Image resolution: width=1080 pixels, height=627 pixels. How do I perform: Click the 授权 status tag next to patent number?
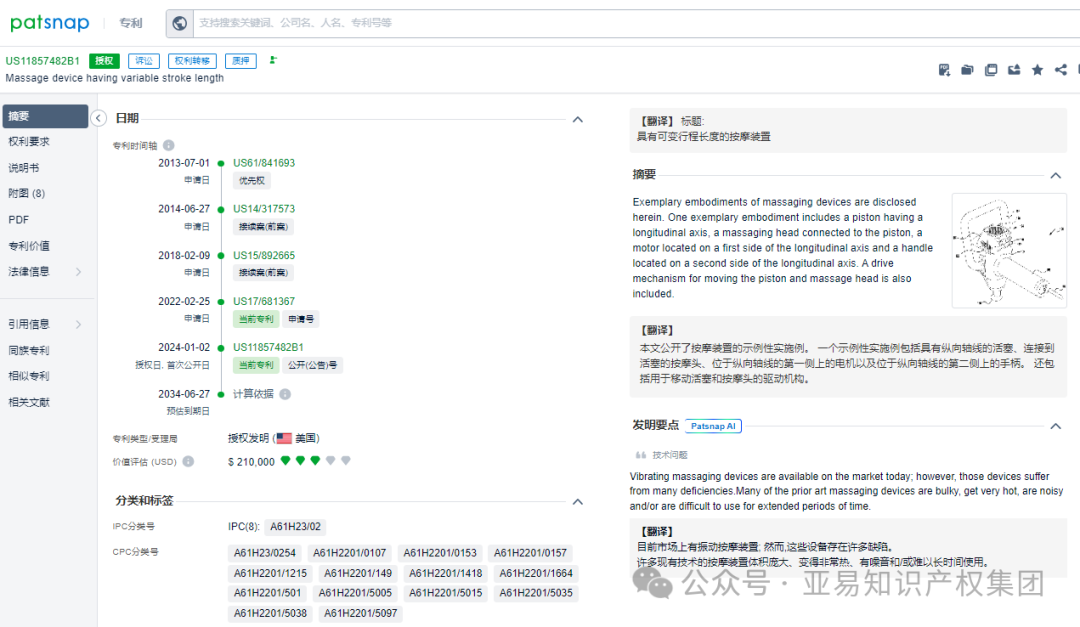(104, 60)
